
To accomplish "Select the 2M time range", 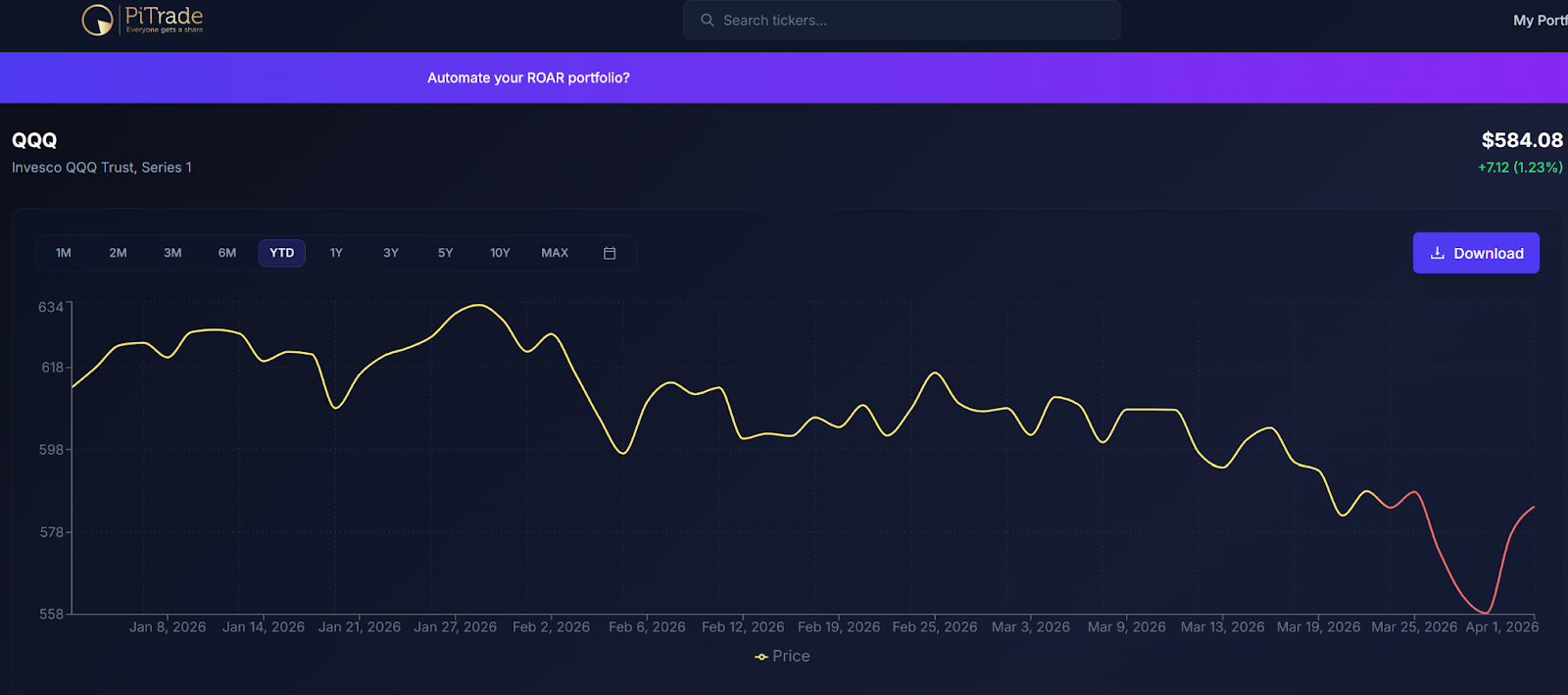I will point(118,253).
